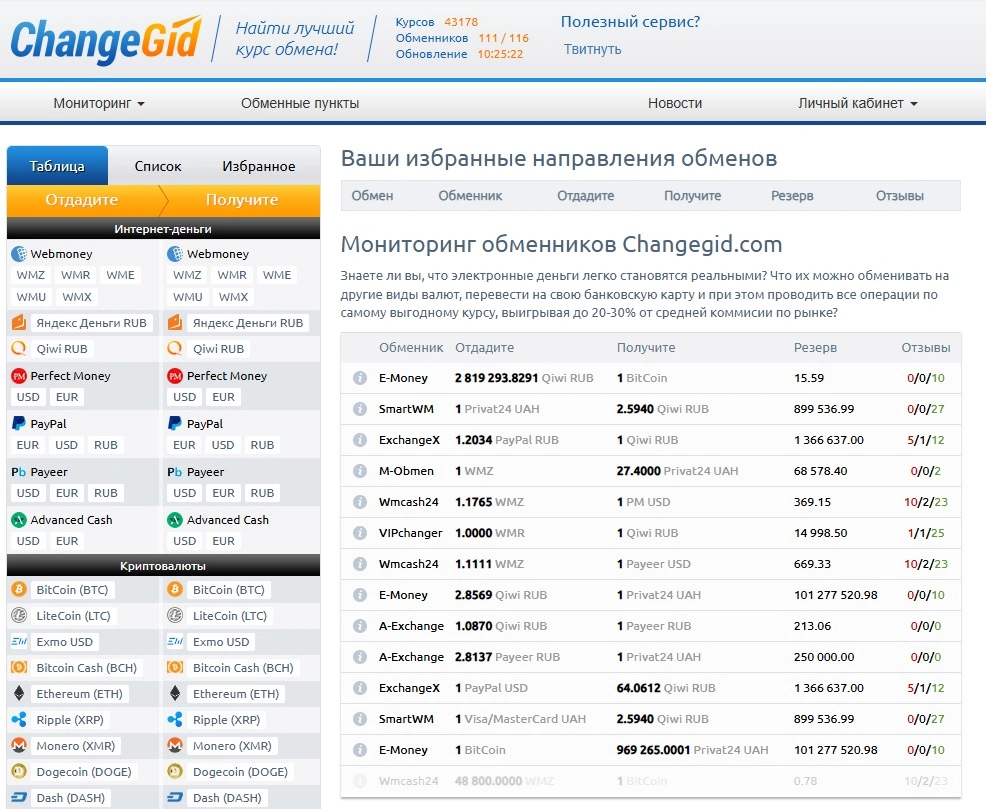986x809 pixels.
Task: Click reserve value 68 578.40
Action: pyautogui.click(x=821, y=471)
